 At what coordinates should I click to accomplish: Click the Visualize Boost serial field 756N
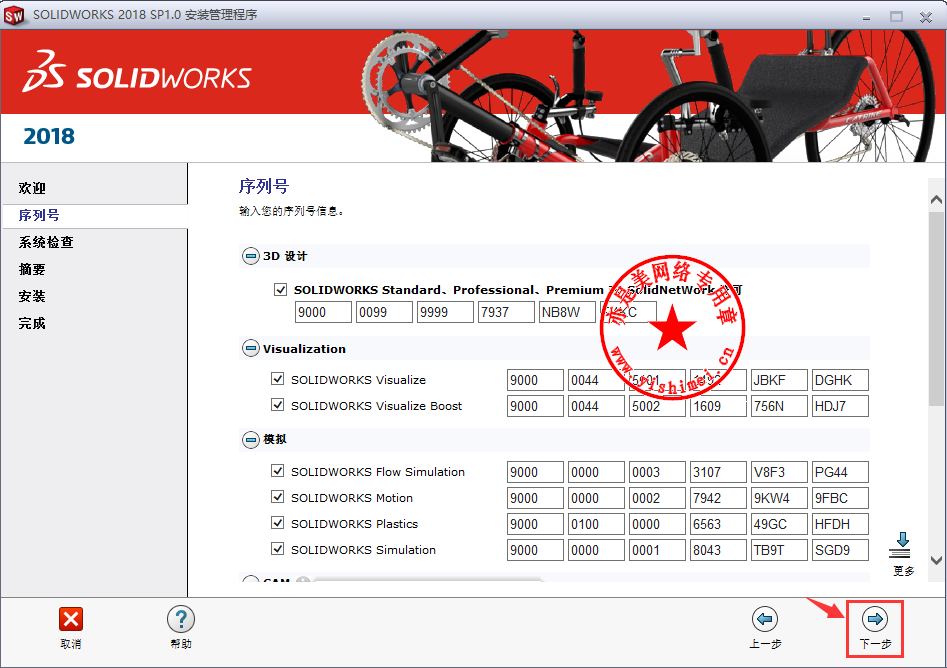coord(779,406)
